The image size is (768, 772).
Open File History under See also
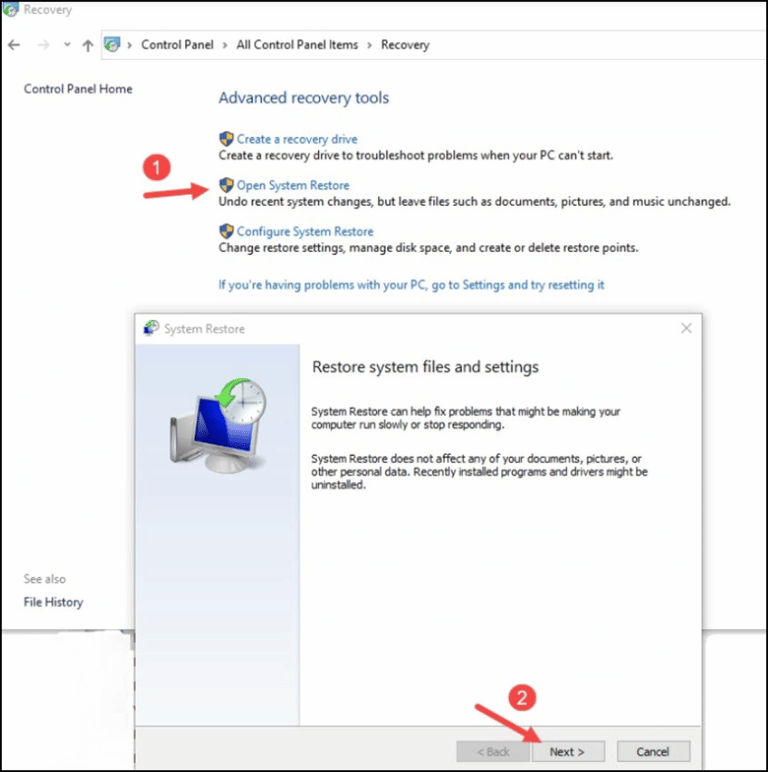click(53, 602)
